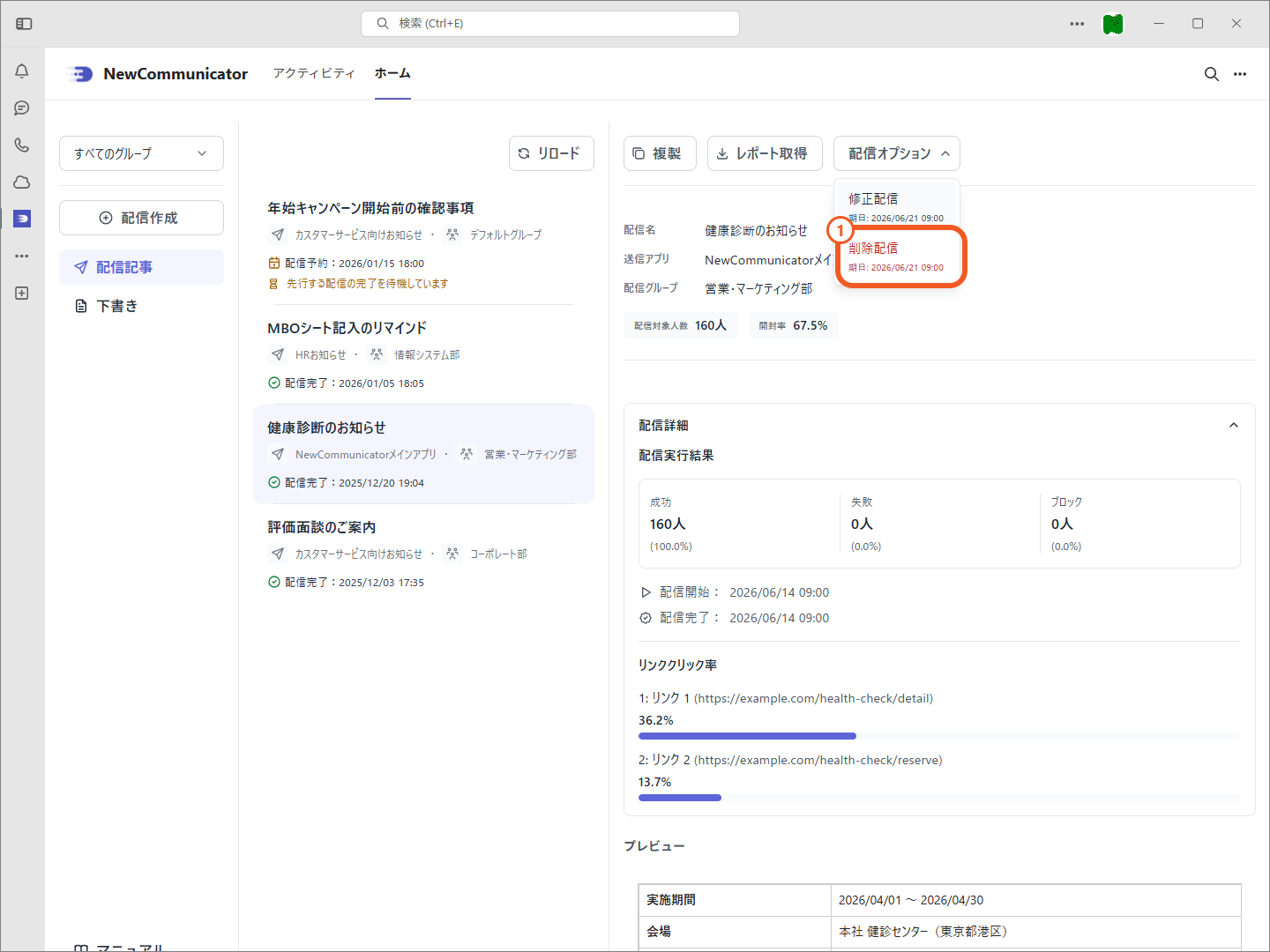Click the 成功 160人 result cell
1270x952 pixels.
pos(739,524)
